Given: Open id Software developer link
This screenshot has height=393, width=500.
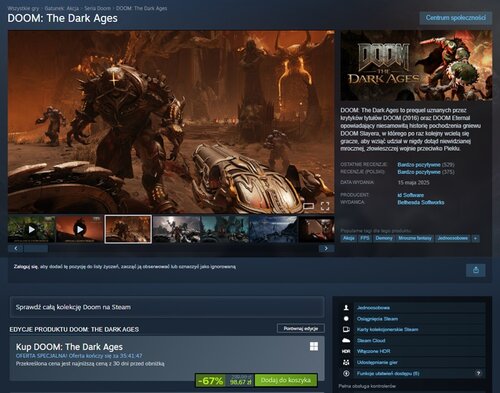Looking at the screenshot, I should pos(410,195).
